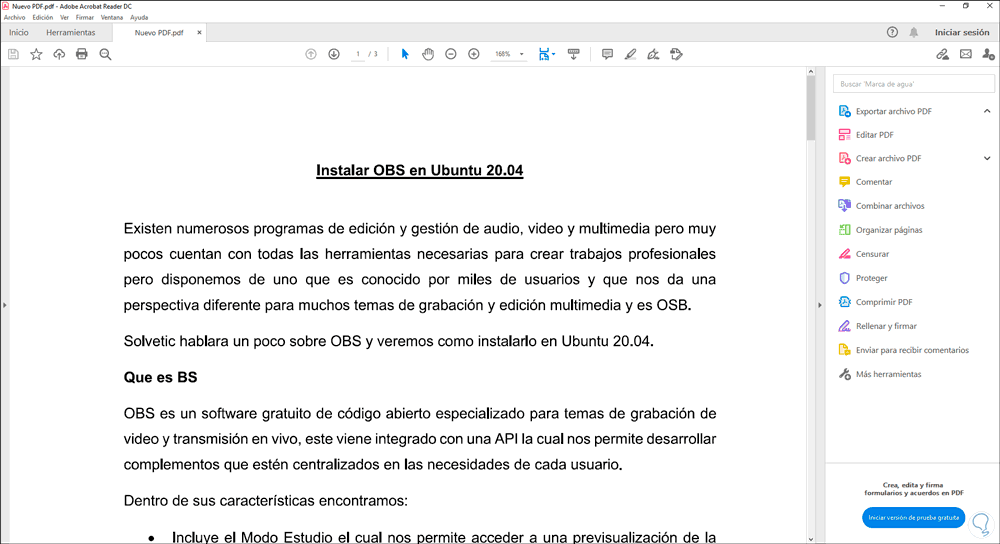Click Iniciar sesión
Viewport: 1000px width, 544px height.
[x=962, y=33]
